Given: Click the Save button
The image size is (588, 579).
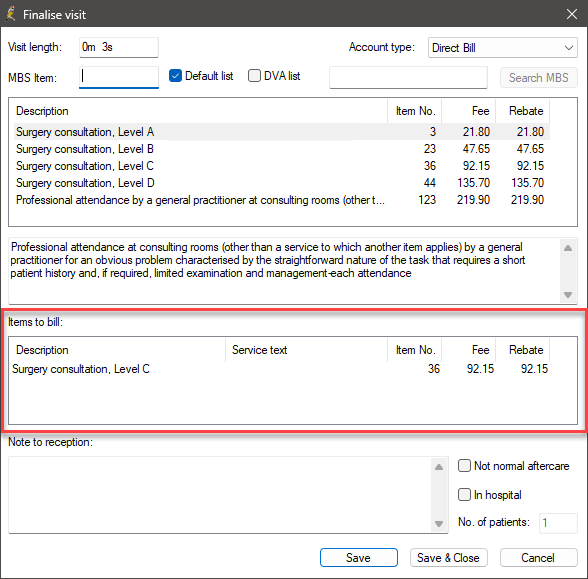Looking at the screenshot, I should pyautogui.click(x=358, y=558).
